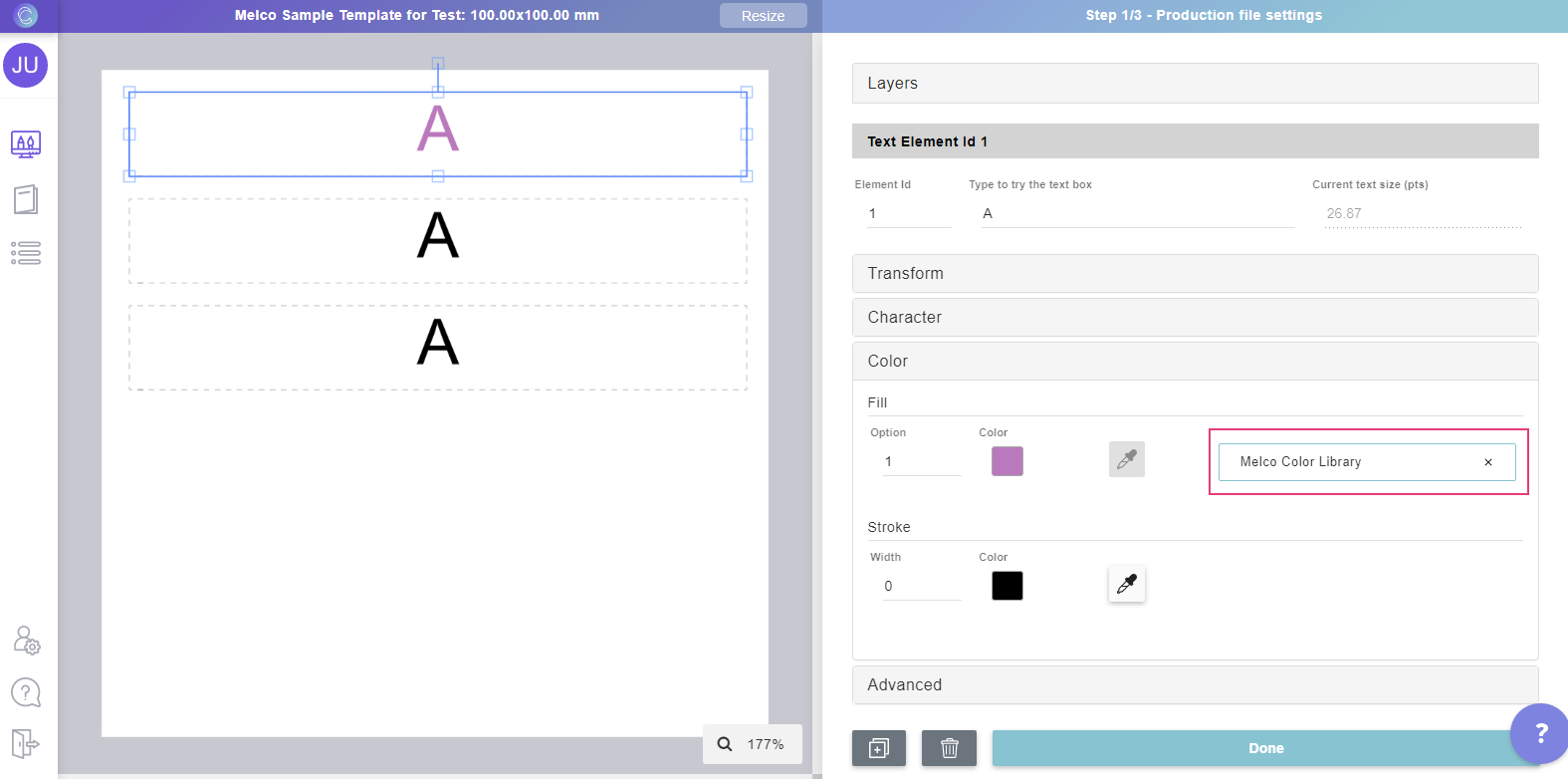Click the logout door icon
The height and width of the screenshot is (779, 1568).
click(x=26, y=743)
